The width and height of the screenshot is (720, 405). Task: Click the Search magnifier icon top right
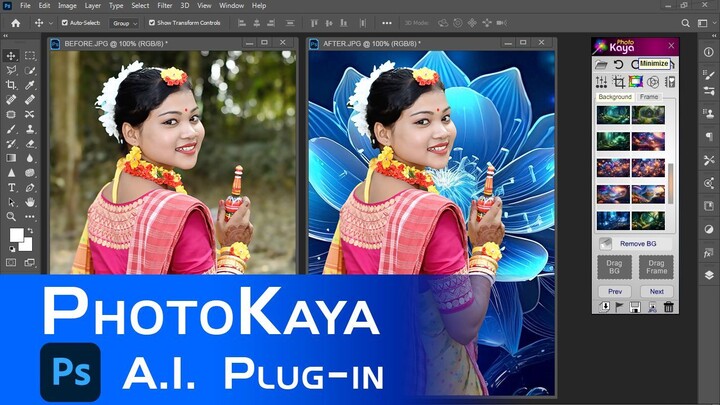(685, 23)
